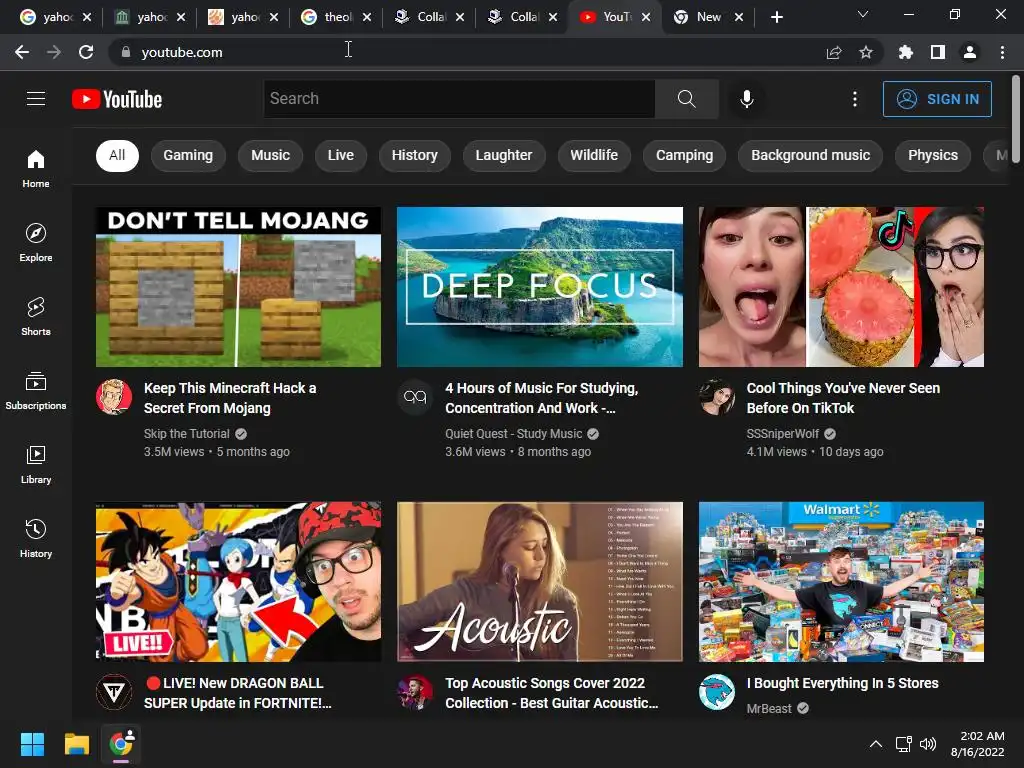Open Chrome three-dot menu
Viewport: 1024px width, 768px height.
(1002, 52)
